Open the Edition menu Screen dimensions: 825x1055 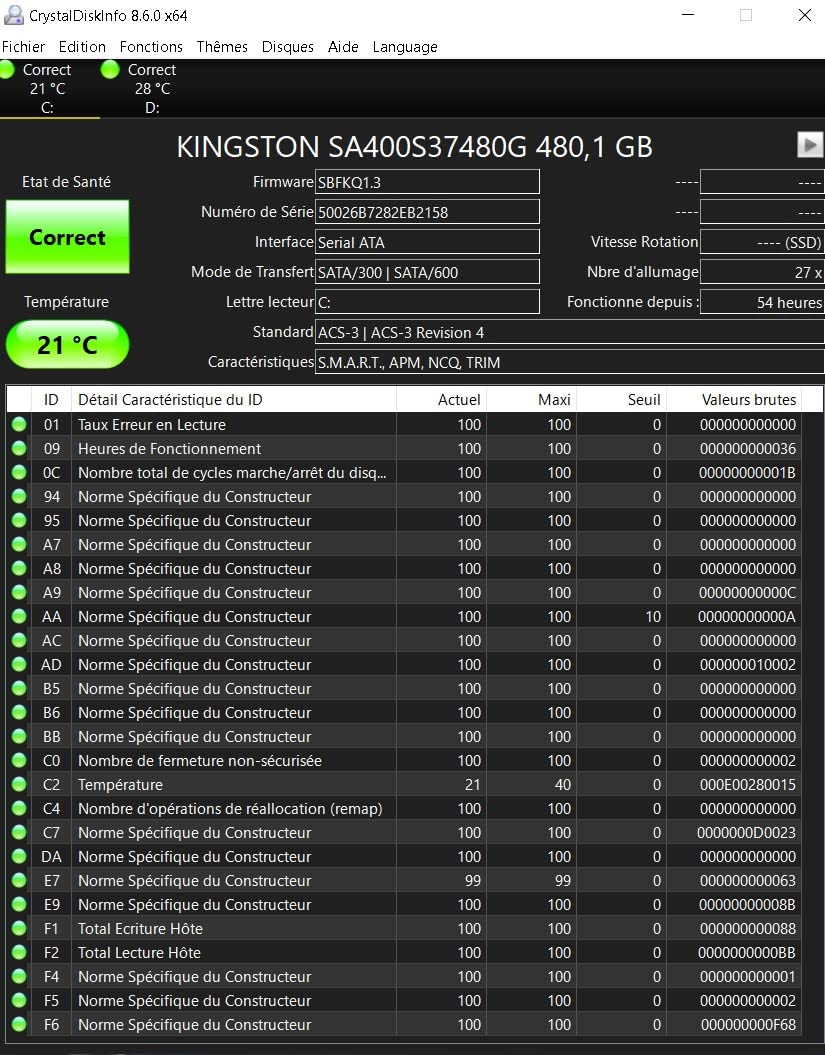[x=82, y=46]
